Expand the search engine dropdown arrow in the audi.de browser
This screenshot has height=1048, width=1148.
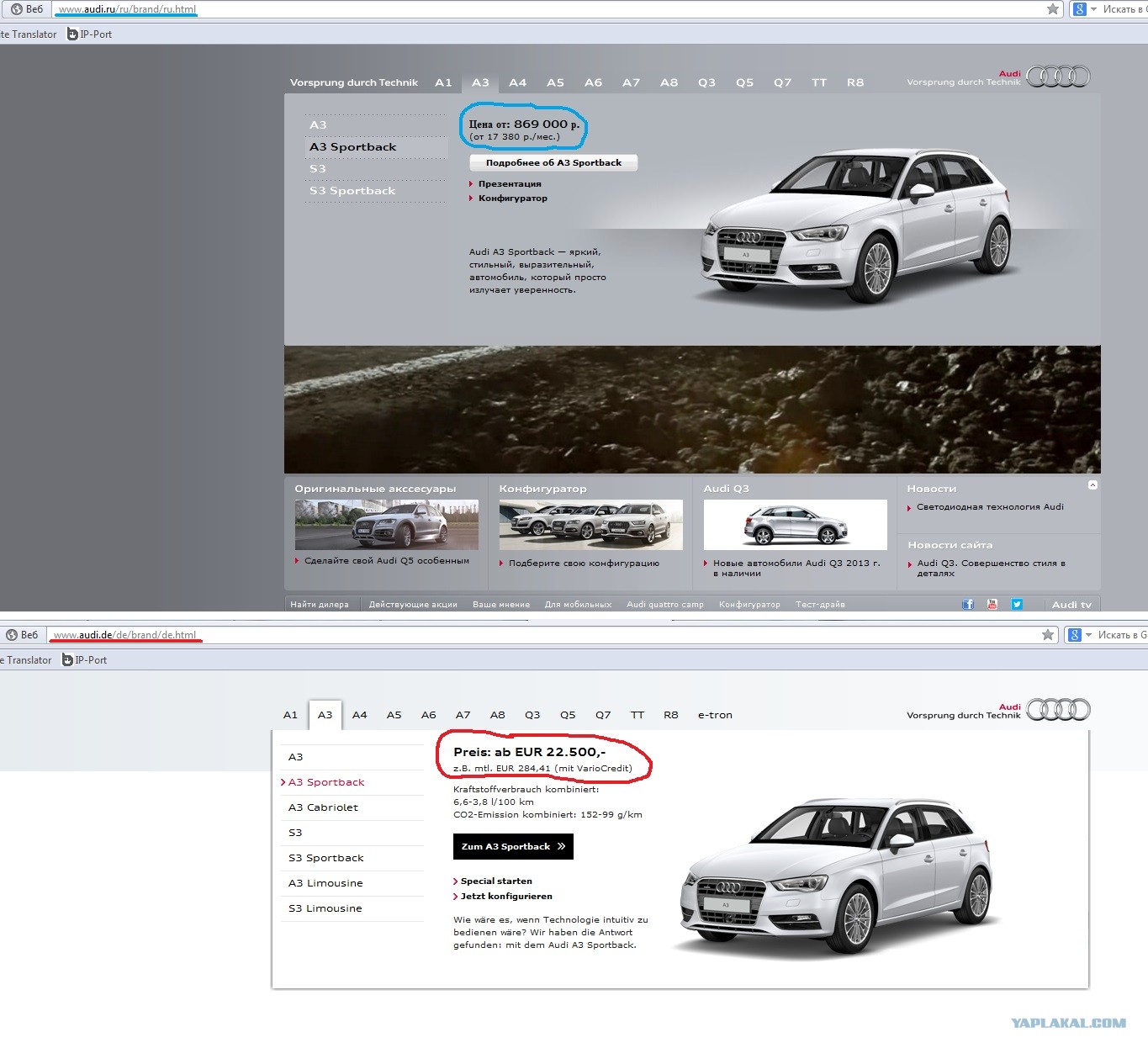pos(1089,635)
